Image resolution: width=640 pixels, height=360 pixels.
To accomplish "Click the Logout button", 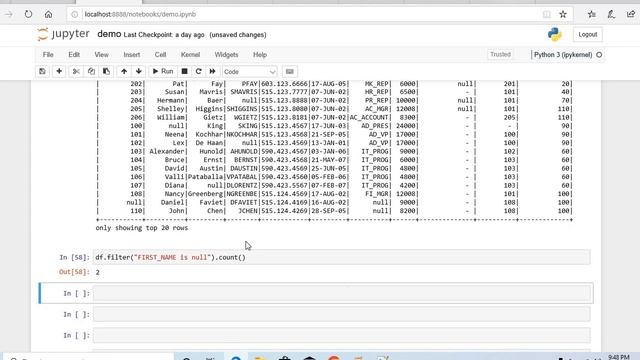I will [x=588, y=35].
